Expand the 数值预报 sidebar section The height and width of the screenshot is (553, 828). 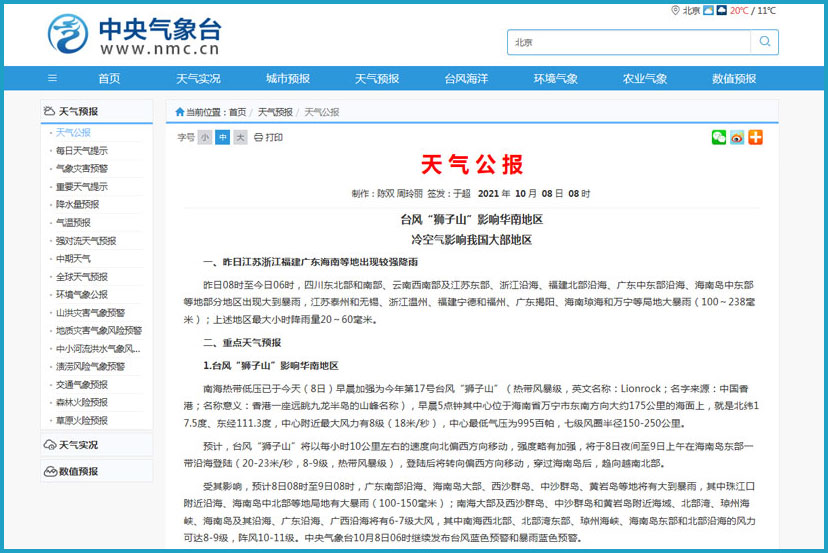(78, 471)
